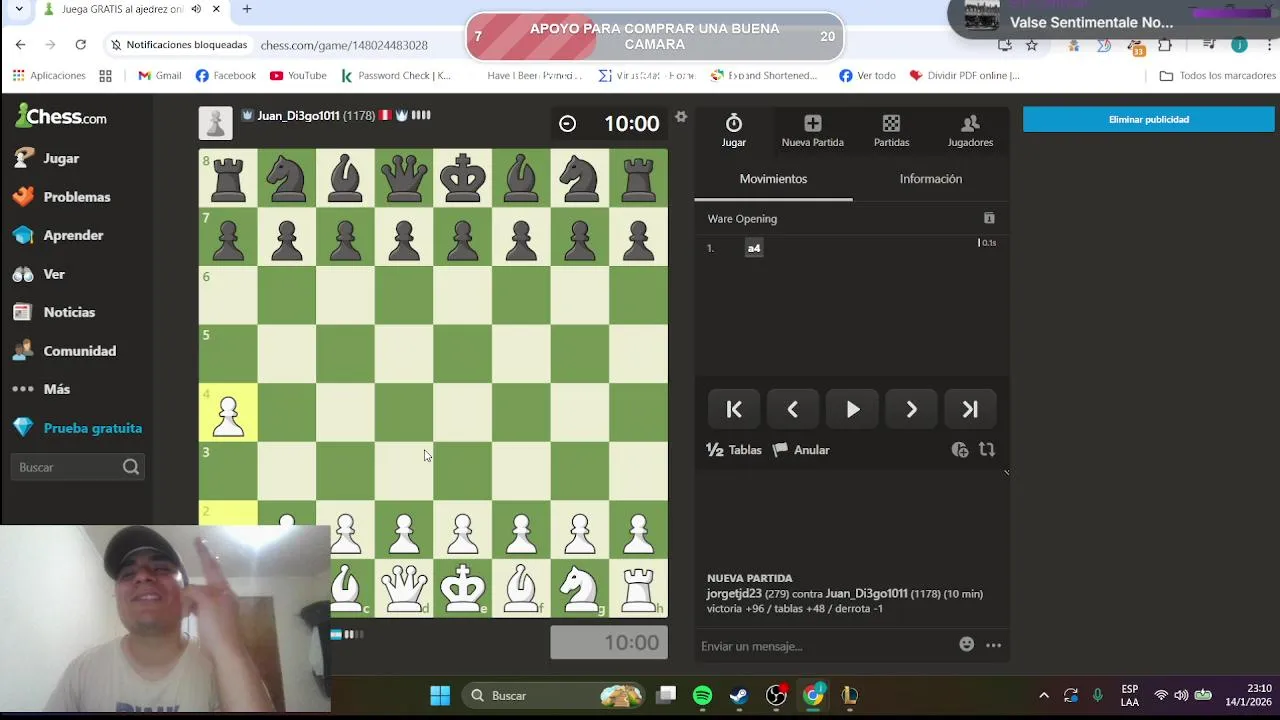Click the opponent avatar pawn thumbnail
Image resolution: width=1280 pixels, height=720 pixels.
coord(215,123)
